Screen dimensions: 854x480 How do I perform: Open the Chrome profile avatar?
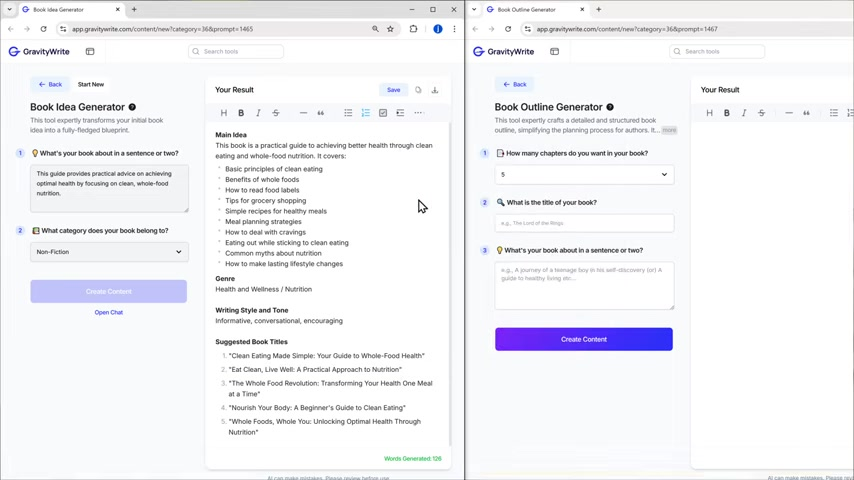[x=438, y=29]
